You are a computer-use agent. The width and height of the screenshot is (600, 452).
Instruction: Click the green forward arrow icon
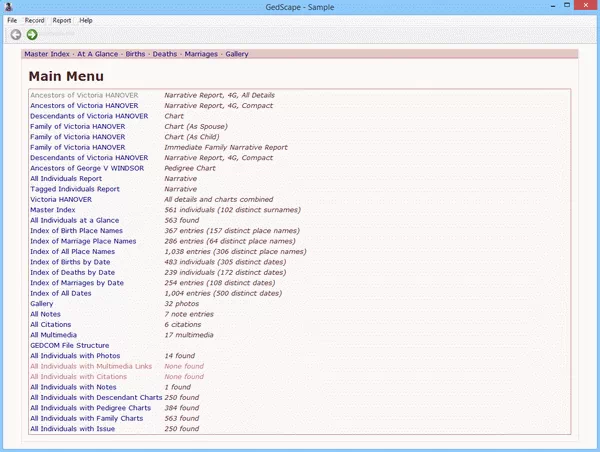32,34
